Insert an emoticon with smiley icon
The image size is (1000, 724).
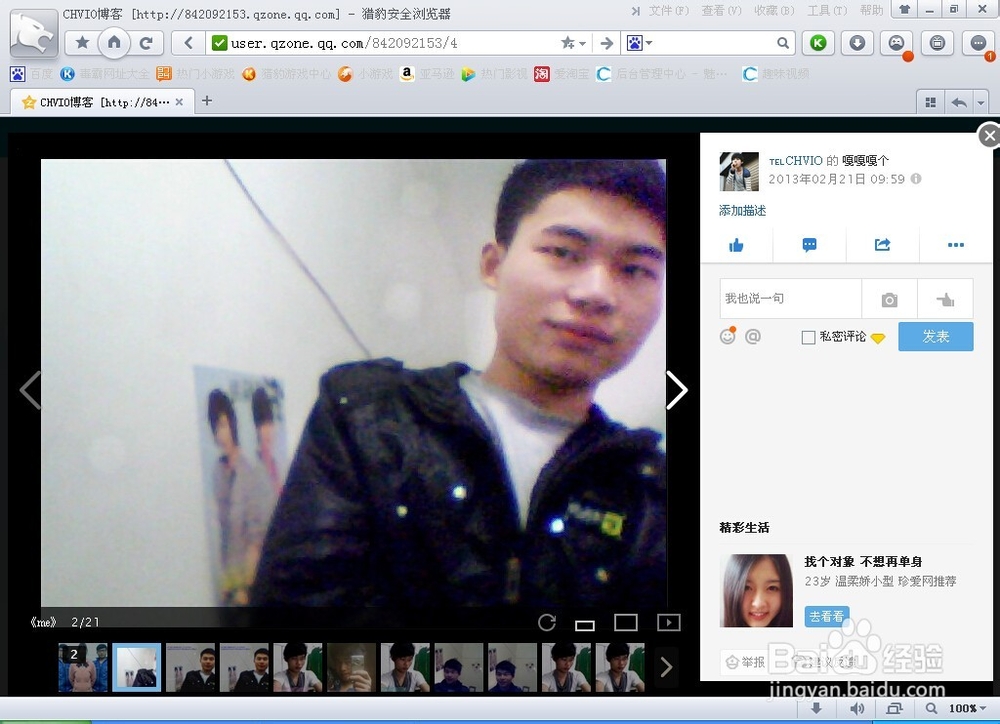[728, 336]
